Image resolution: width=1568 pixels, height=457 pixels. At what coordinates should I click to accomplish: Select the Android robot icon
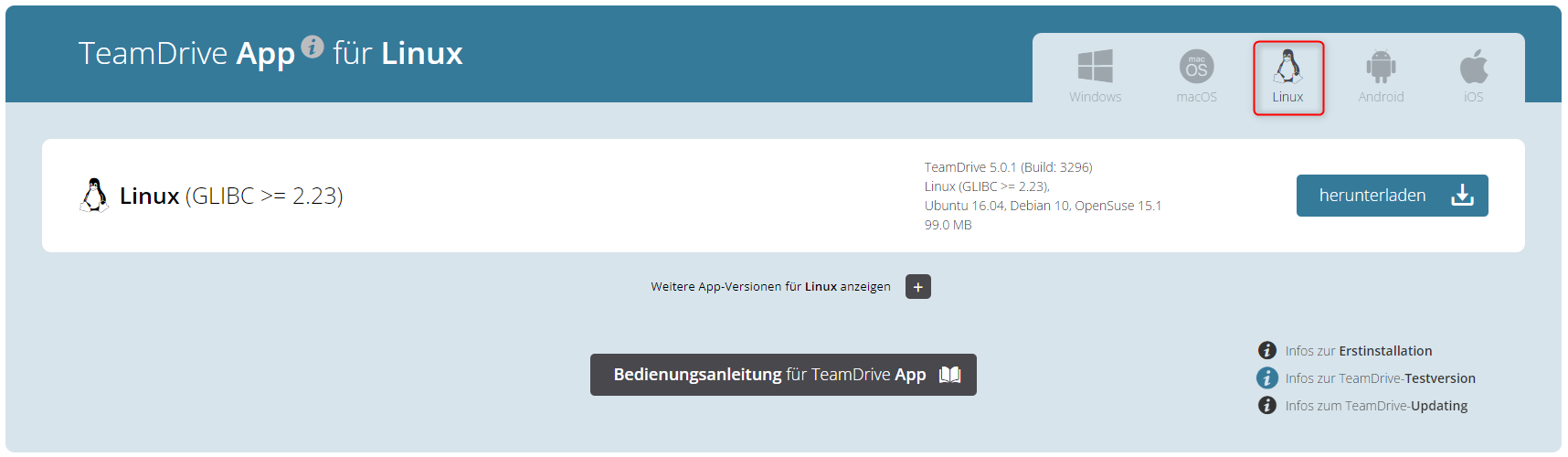pyautogui.click(x=1381, y=66)
